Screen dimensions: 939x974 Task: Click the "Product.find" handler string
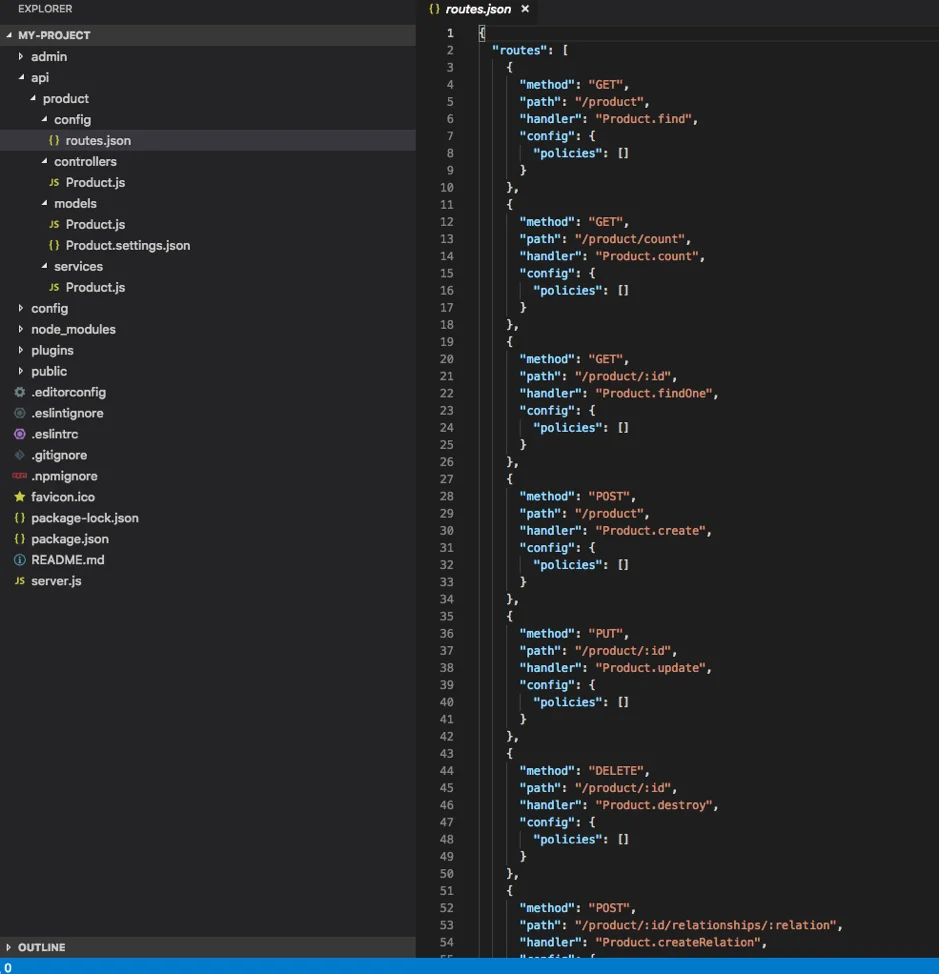click(643, 119)
